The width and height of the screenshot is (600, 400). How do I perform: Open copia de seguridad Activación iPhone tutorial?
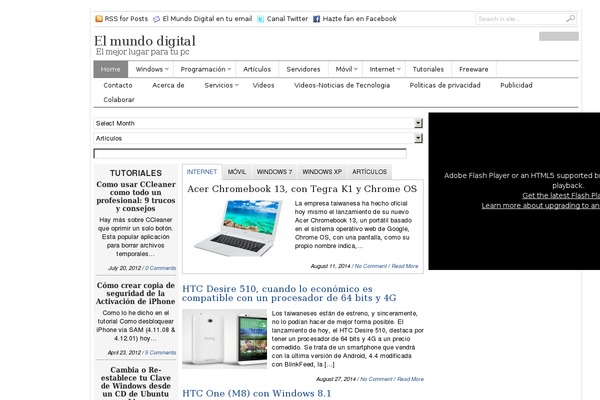coord(136,293)
